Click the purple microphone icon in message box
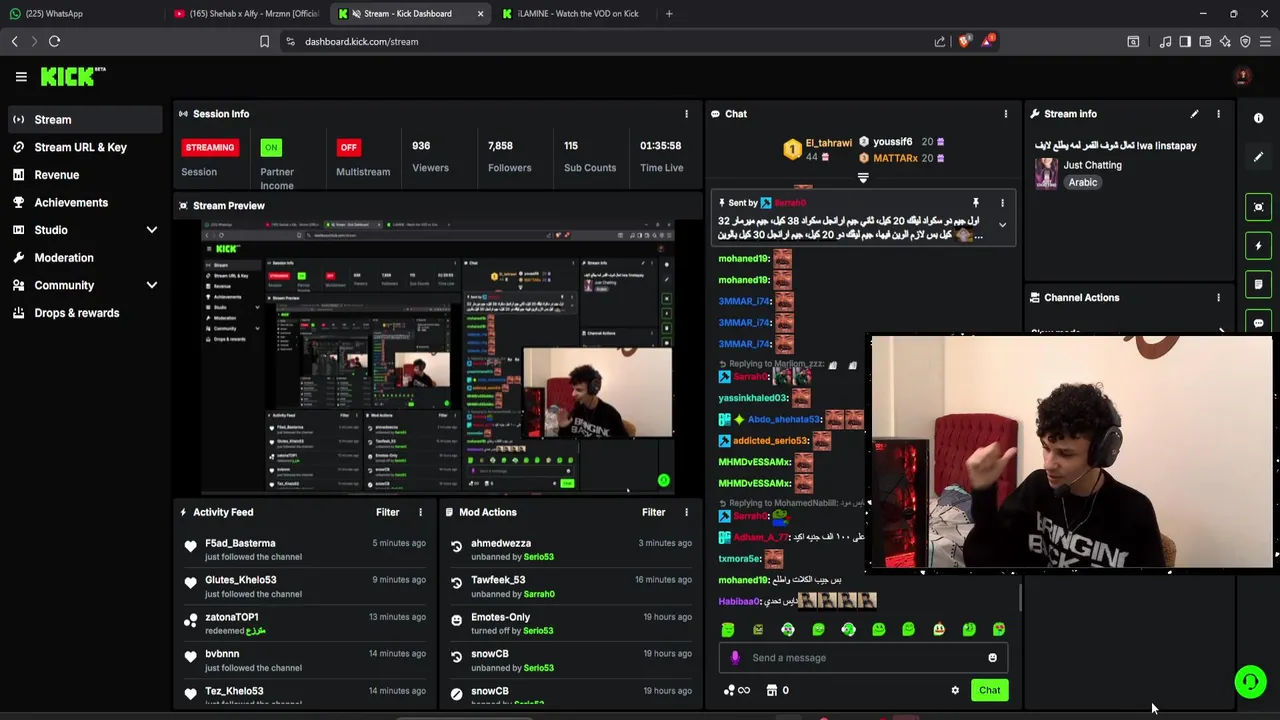The height and width of the screenshot is (720, 1280). 735,658
